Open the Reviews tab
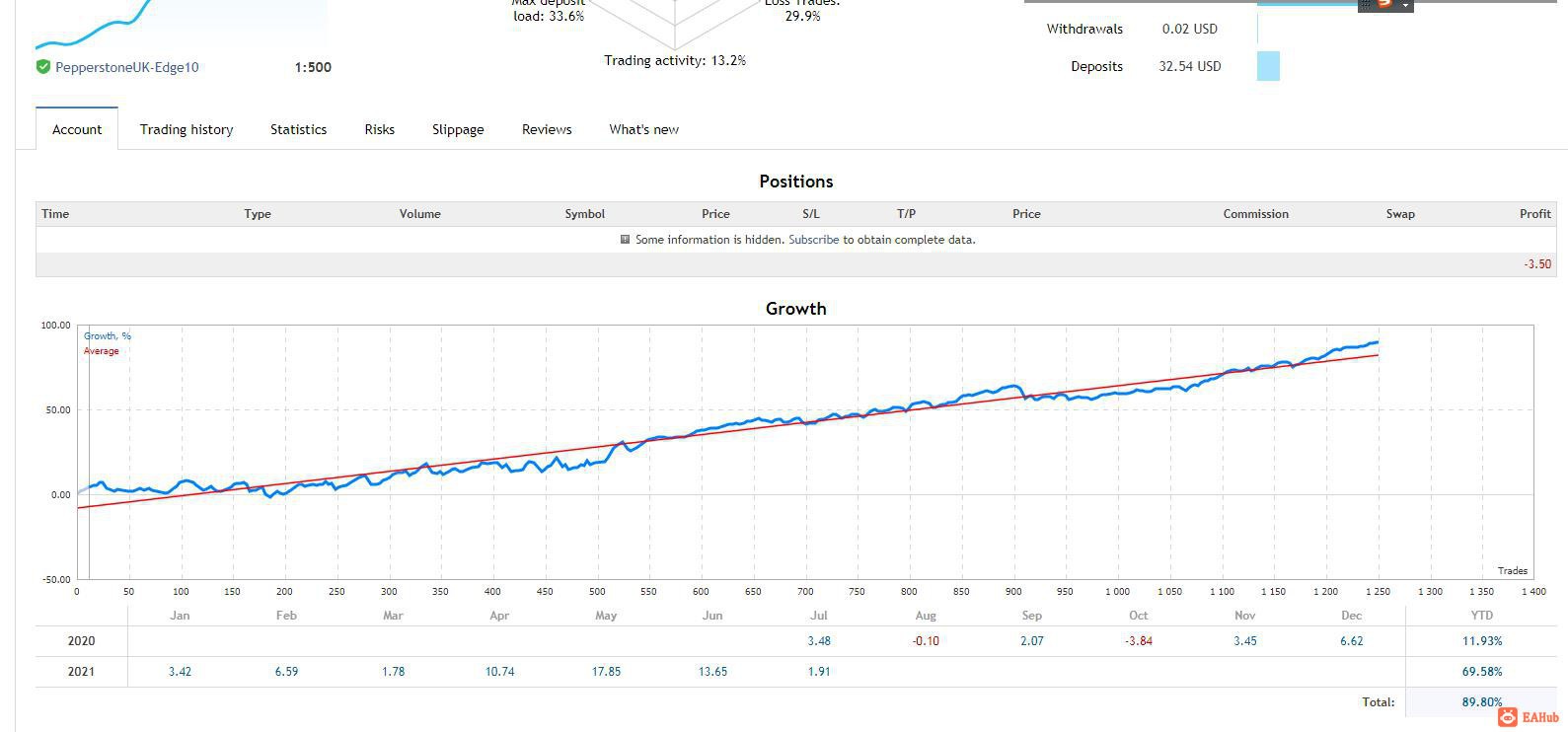The image size is (1568, 732). click(547, 129)
